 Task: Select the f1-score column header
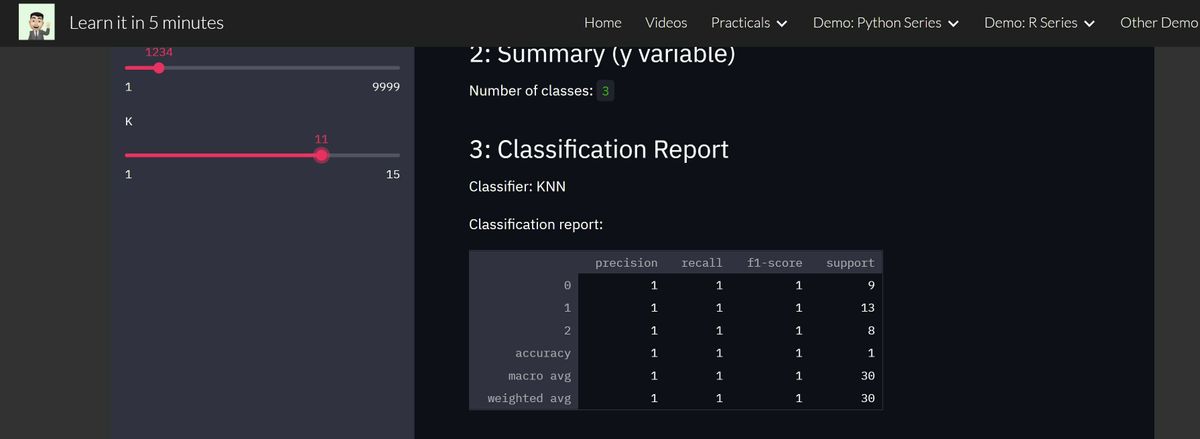tap(774, 263)
